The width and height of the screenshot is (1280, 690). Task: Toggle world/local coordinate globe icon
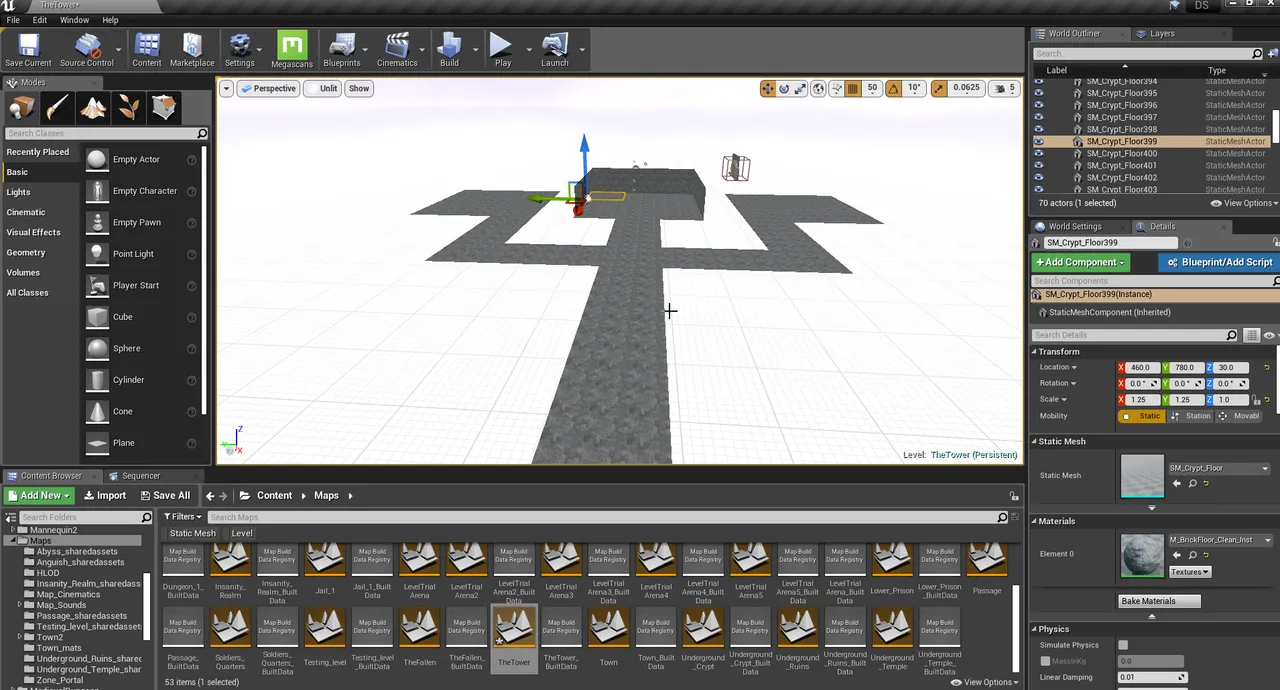pos(819,88)
